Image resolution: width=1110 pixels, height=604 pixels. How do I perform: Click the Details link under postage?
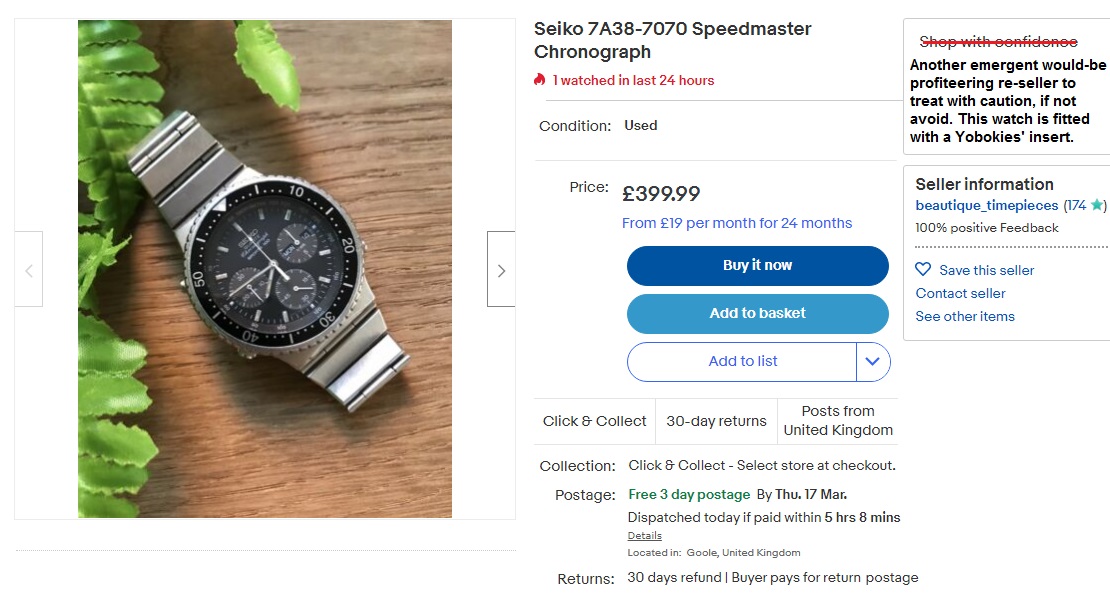point(644,535)
